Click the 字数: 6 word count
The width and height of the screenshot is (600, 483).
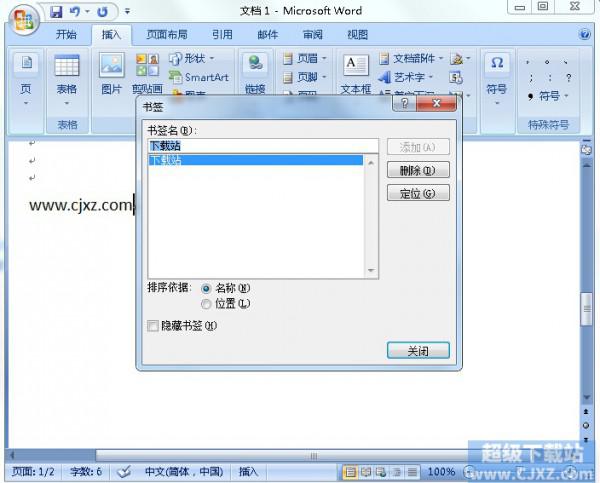click(86, 472)
